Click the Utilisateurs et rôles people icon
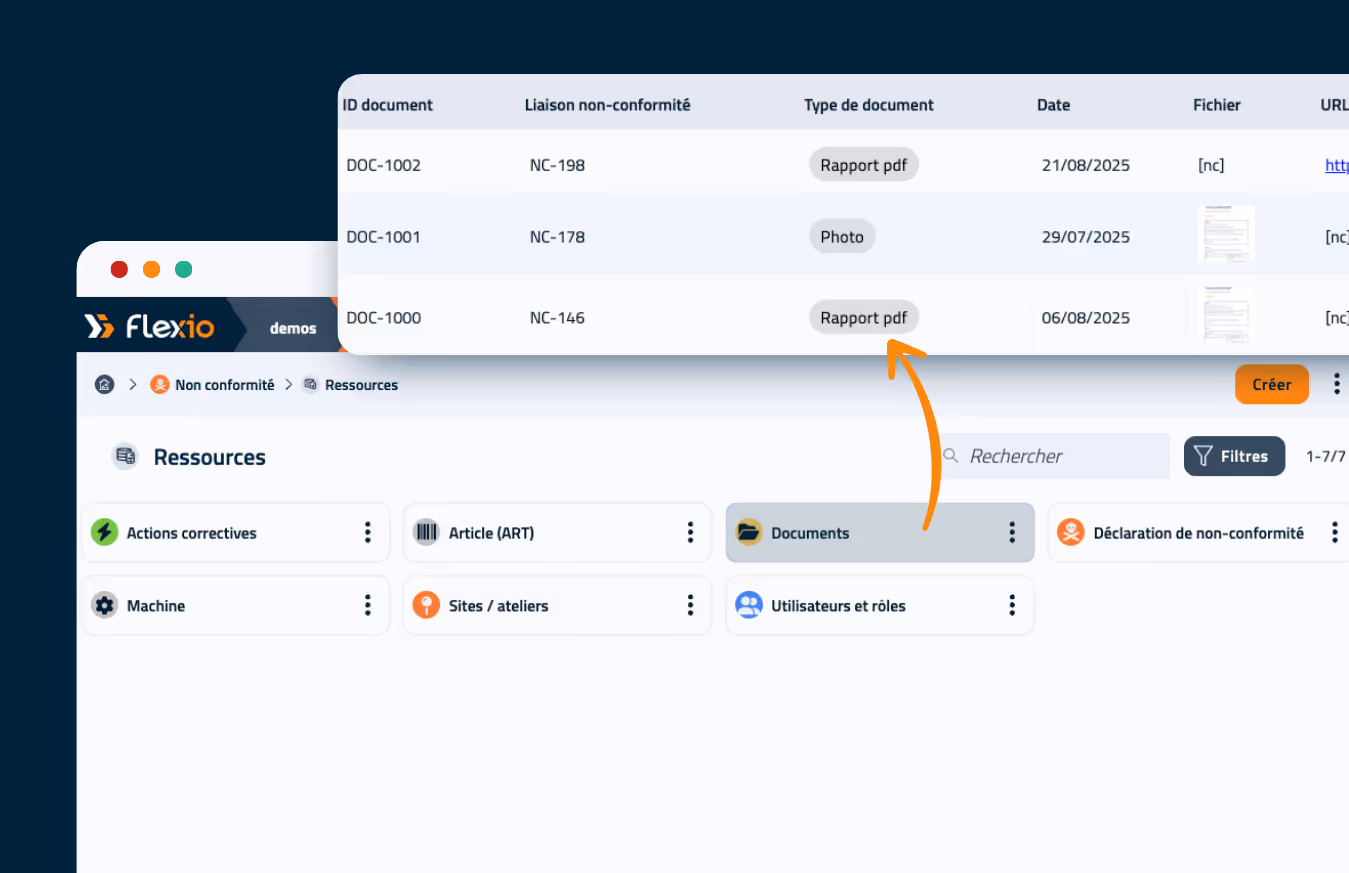1349x873 pixels. 749,605
